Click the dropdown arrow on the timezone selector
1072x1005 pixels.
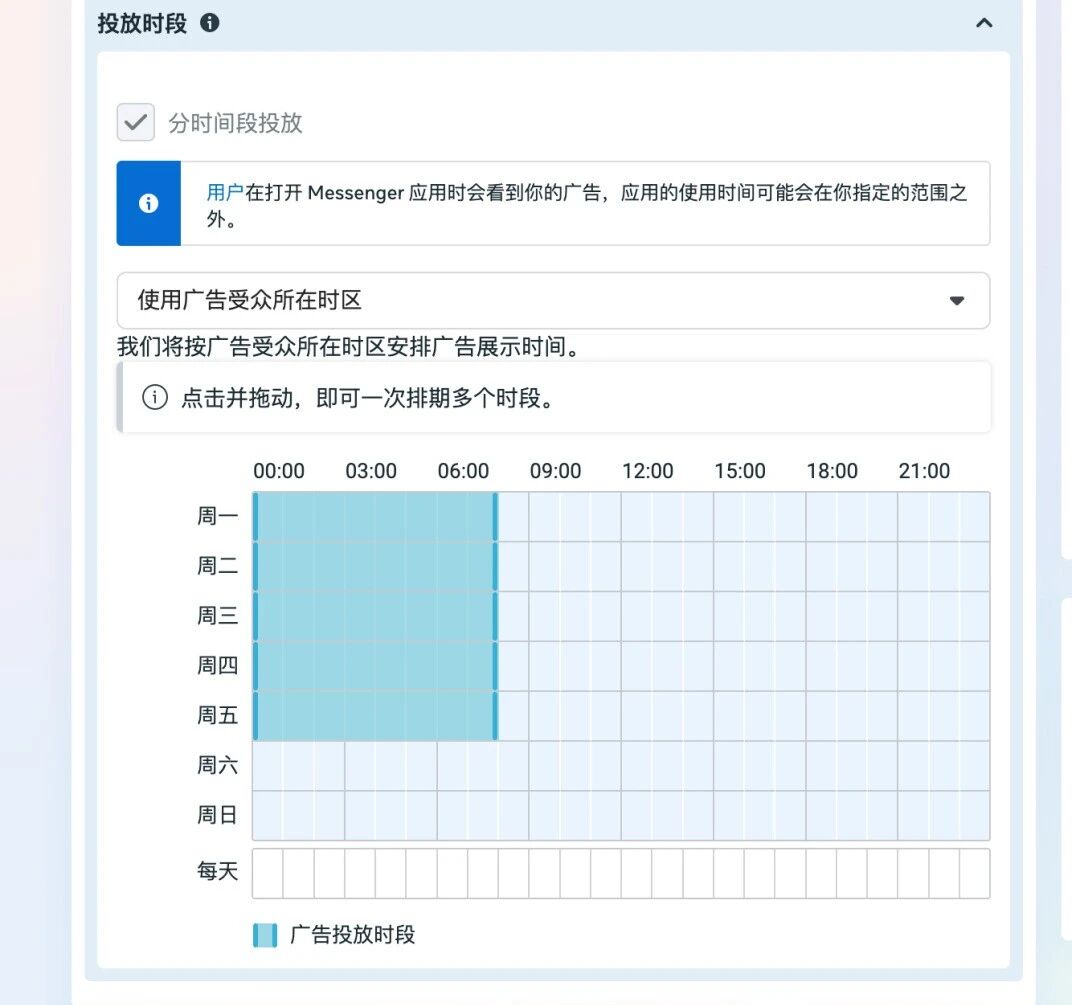tap(957, 300)
